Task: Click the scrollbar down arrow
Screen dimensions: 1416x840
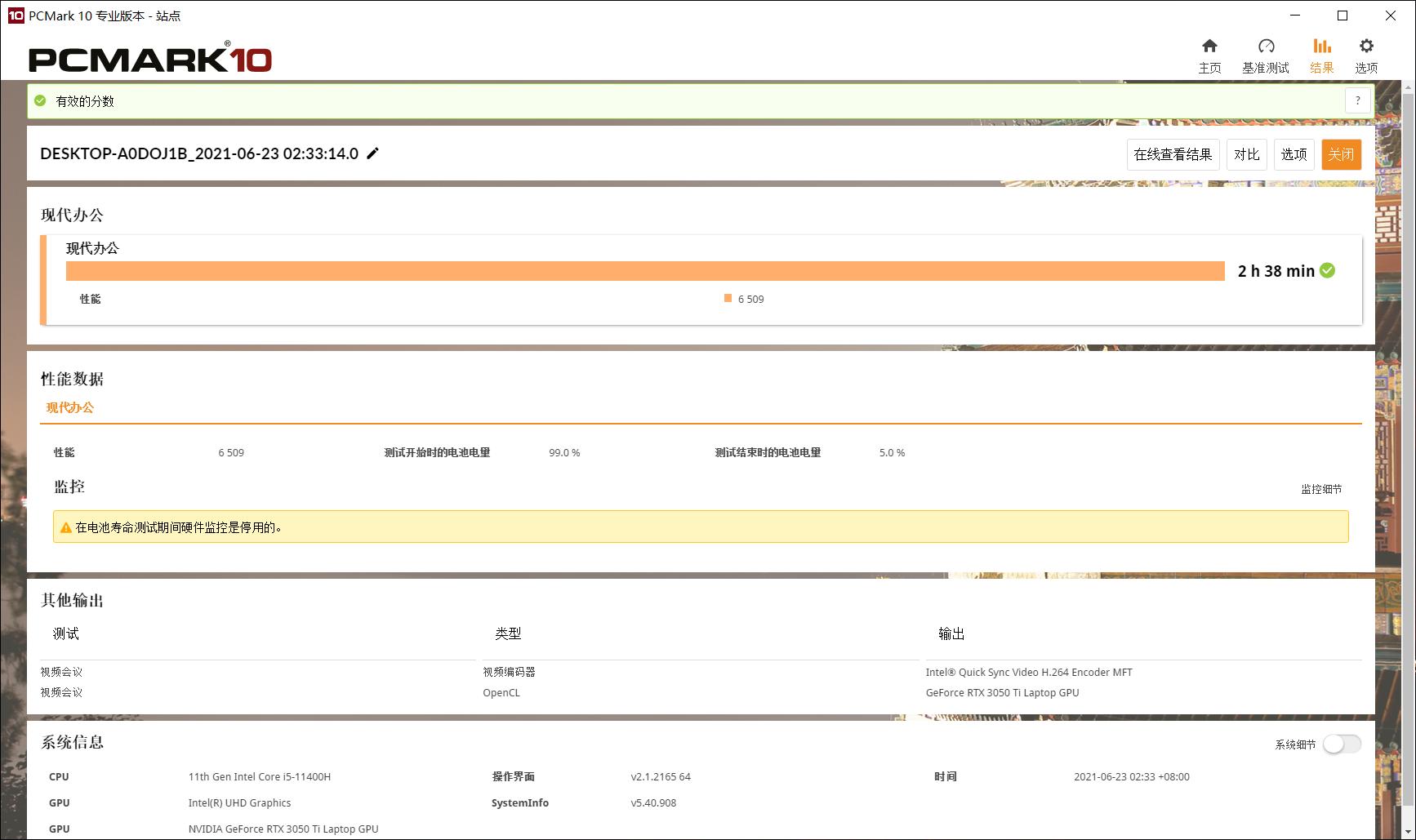Action: point(1409,831)
